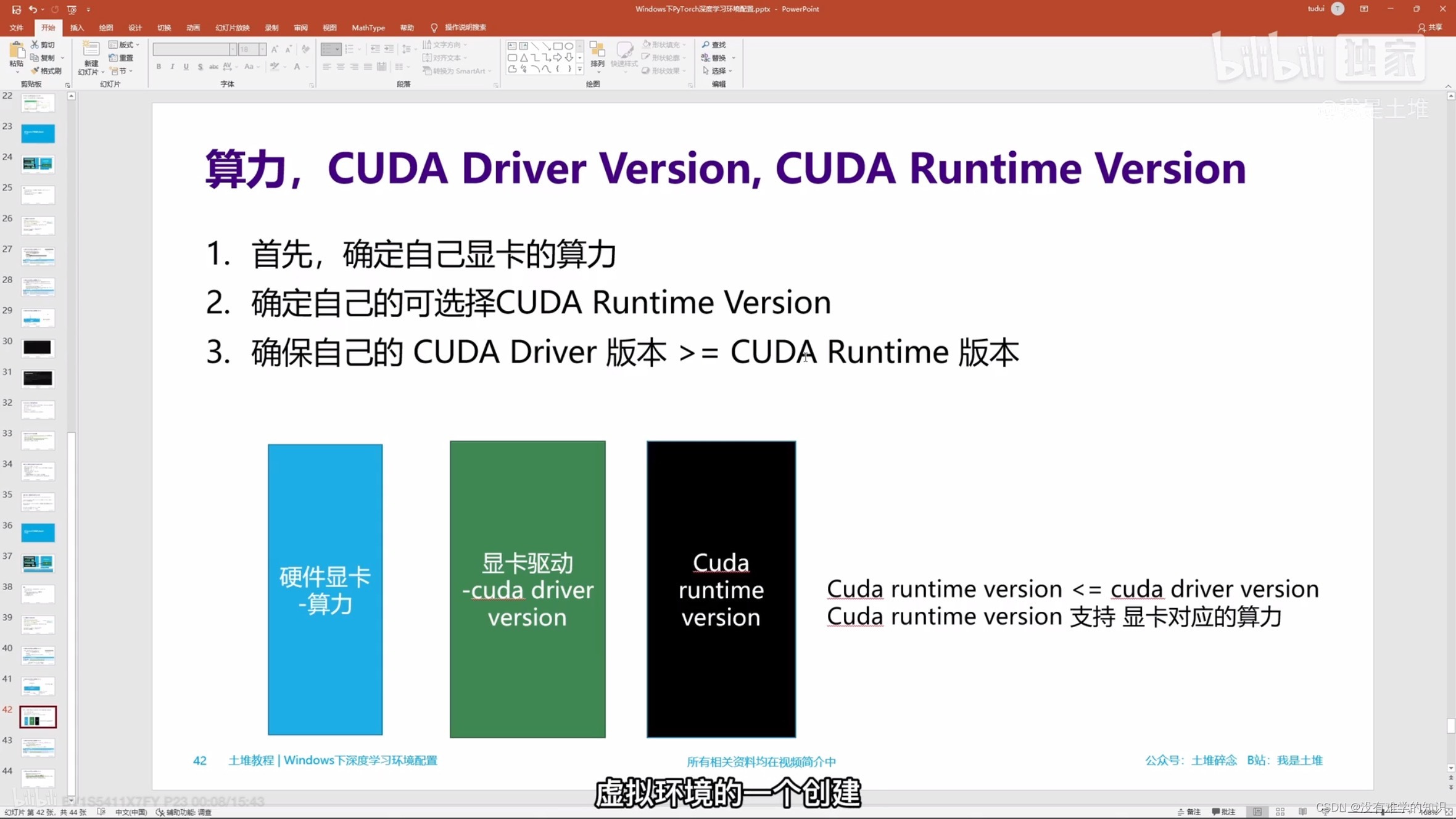Switch to reading view in status bar
The width and height of the screenshot is (1456, 819).
tap(1302, 812)
